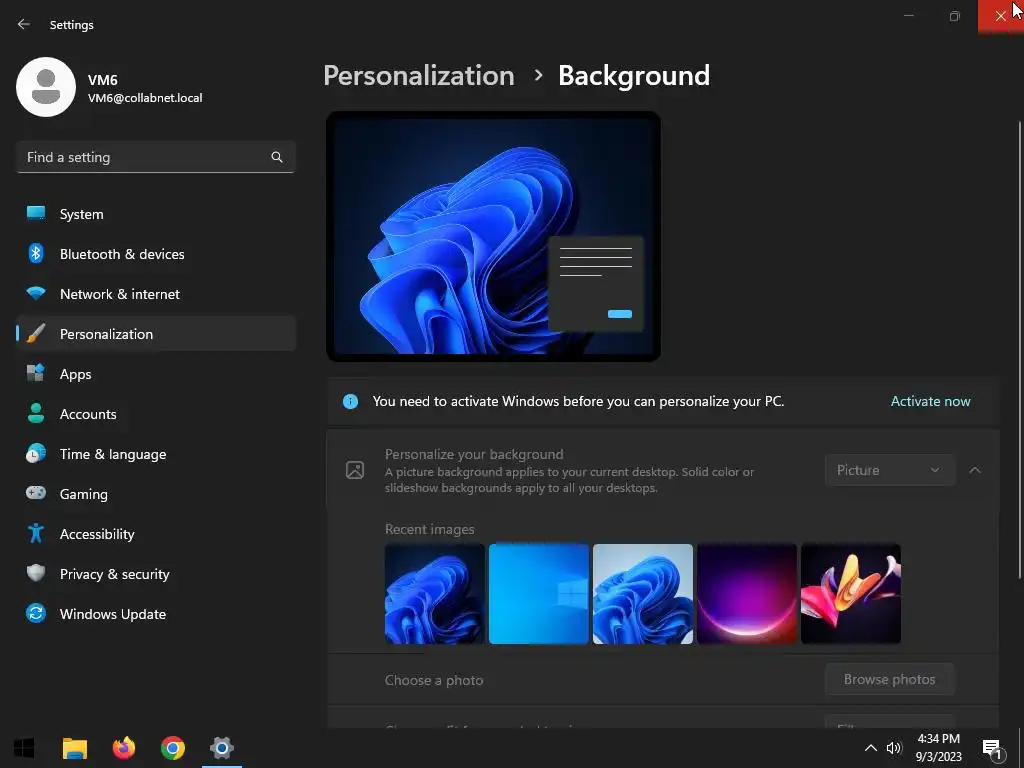
Task: Click the System monitor icon
Action: (x=36, y=214)
